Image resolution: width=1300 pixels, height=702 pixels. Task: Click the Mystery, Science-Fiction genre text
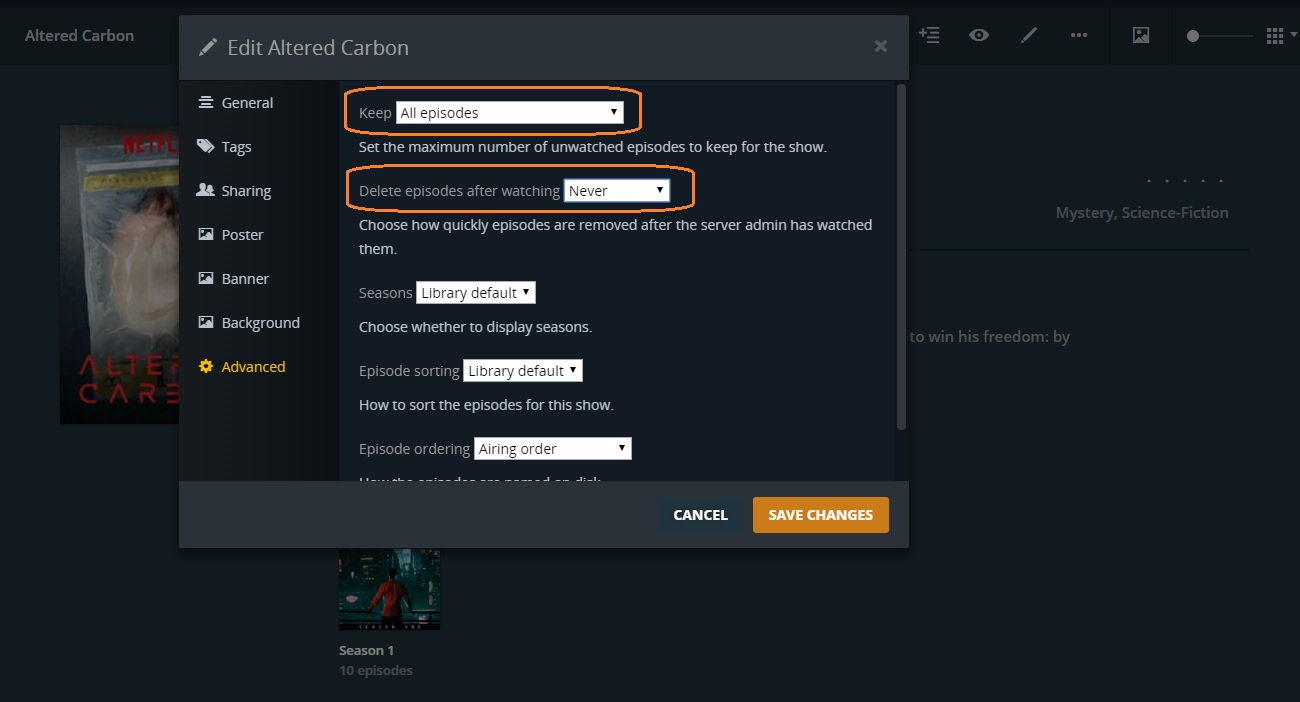point(1142,213)
